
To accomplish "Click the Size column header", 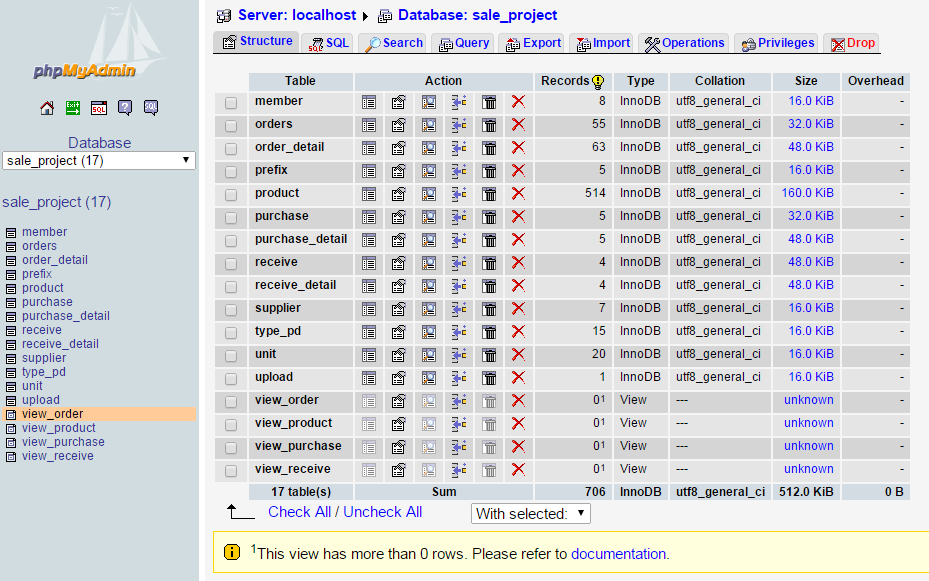I will point(806,81).
